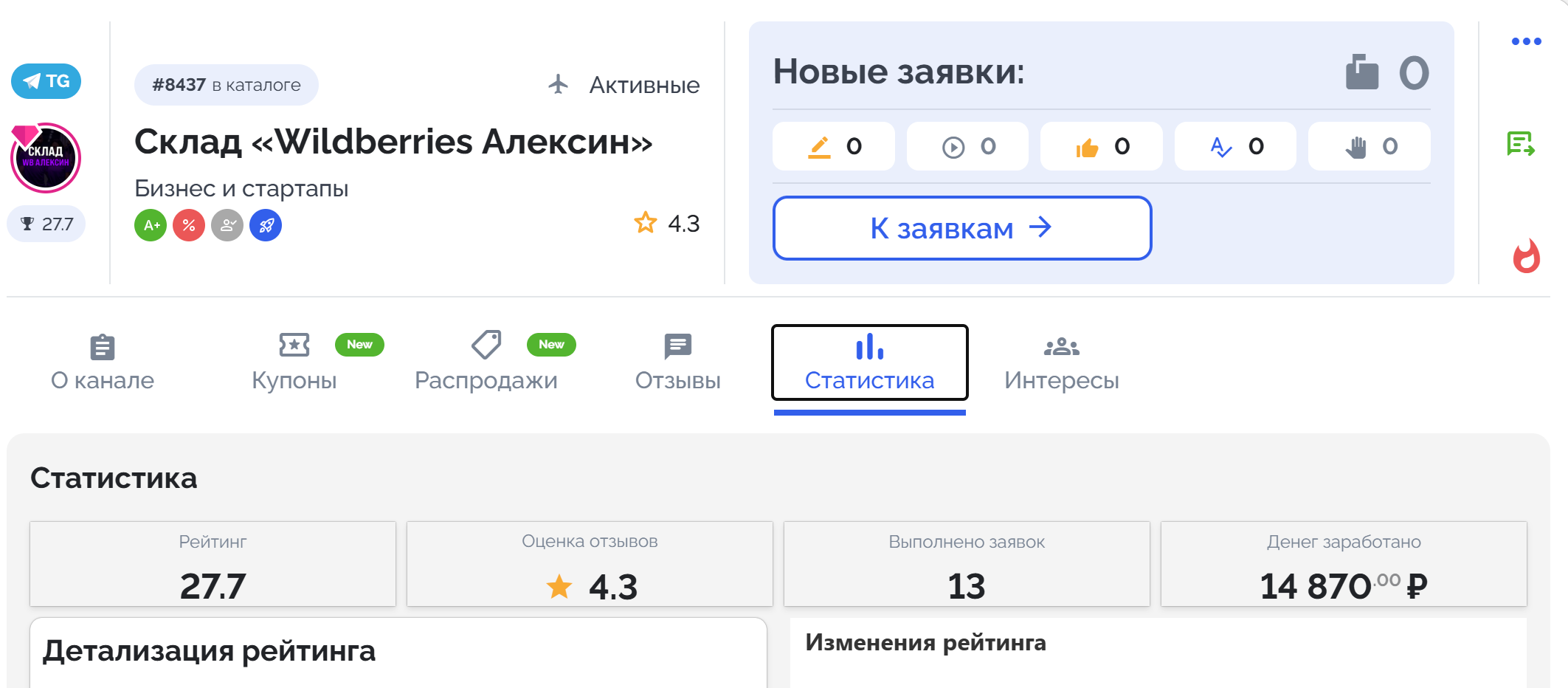This screenshot has height=688, width=1568.
Task: Click the '#8437 в каталоге' catalog badge
Action: coord(227,85)
